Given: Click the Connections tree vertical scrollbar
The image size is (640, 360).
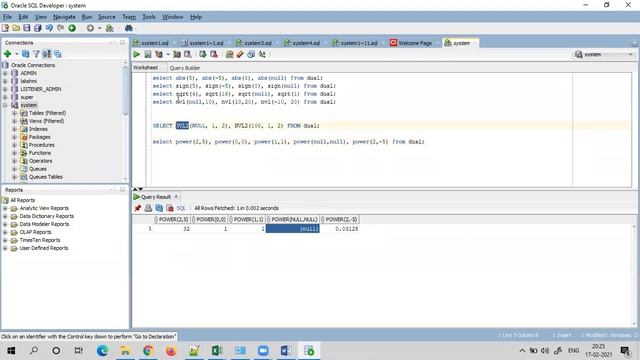Looking at the screenshot, I should (x=125, y=90).
